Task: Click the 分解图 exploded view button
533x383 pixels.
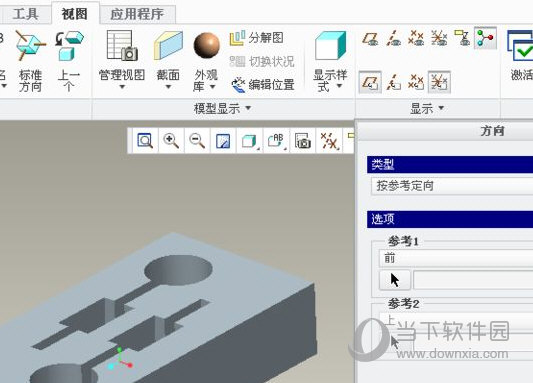Action: (x=257, y=38)
